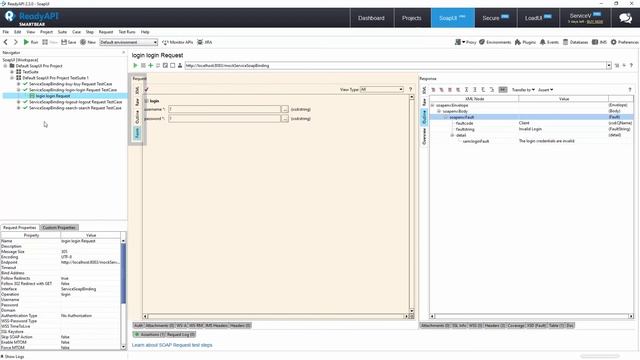
Task: Click help icon at endpoint bar end
Action: pyautogui.click(x=631, y=65)
